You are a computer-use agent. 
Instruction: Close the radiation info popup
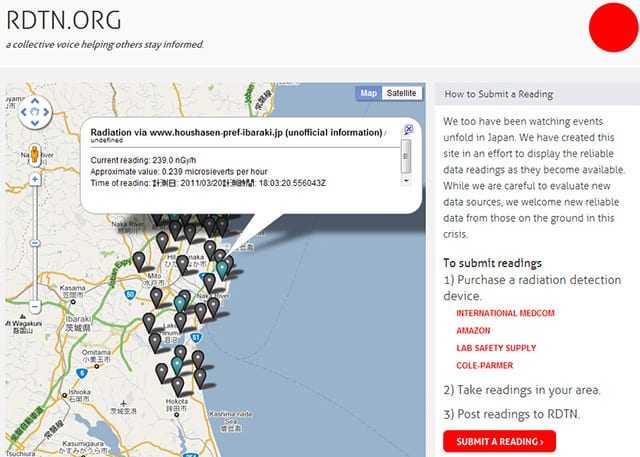point(408,130)
